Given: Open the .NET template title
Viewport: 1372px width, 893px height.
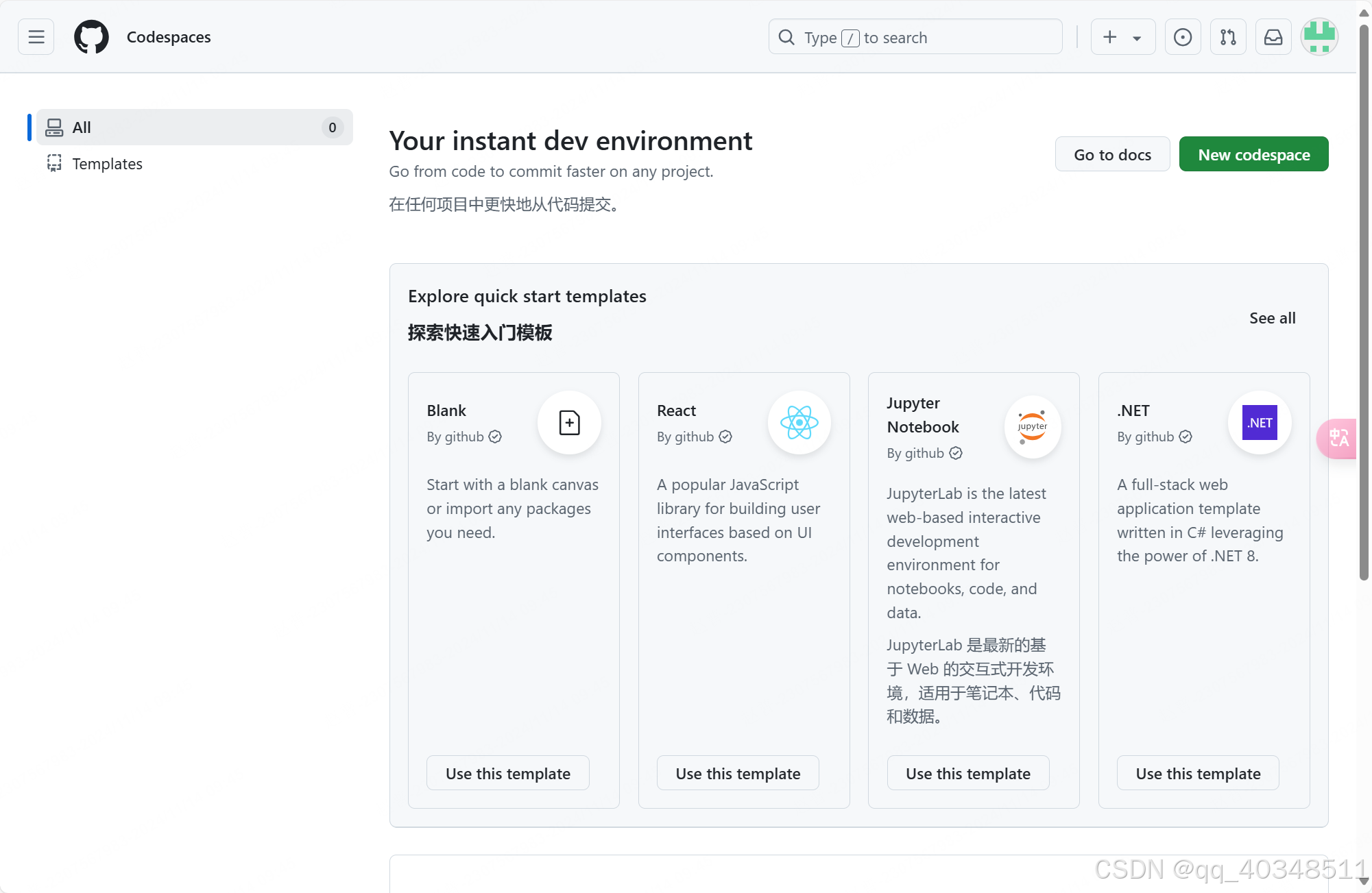Looking at the screenshot, I should (x=1133, y=411).
